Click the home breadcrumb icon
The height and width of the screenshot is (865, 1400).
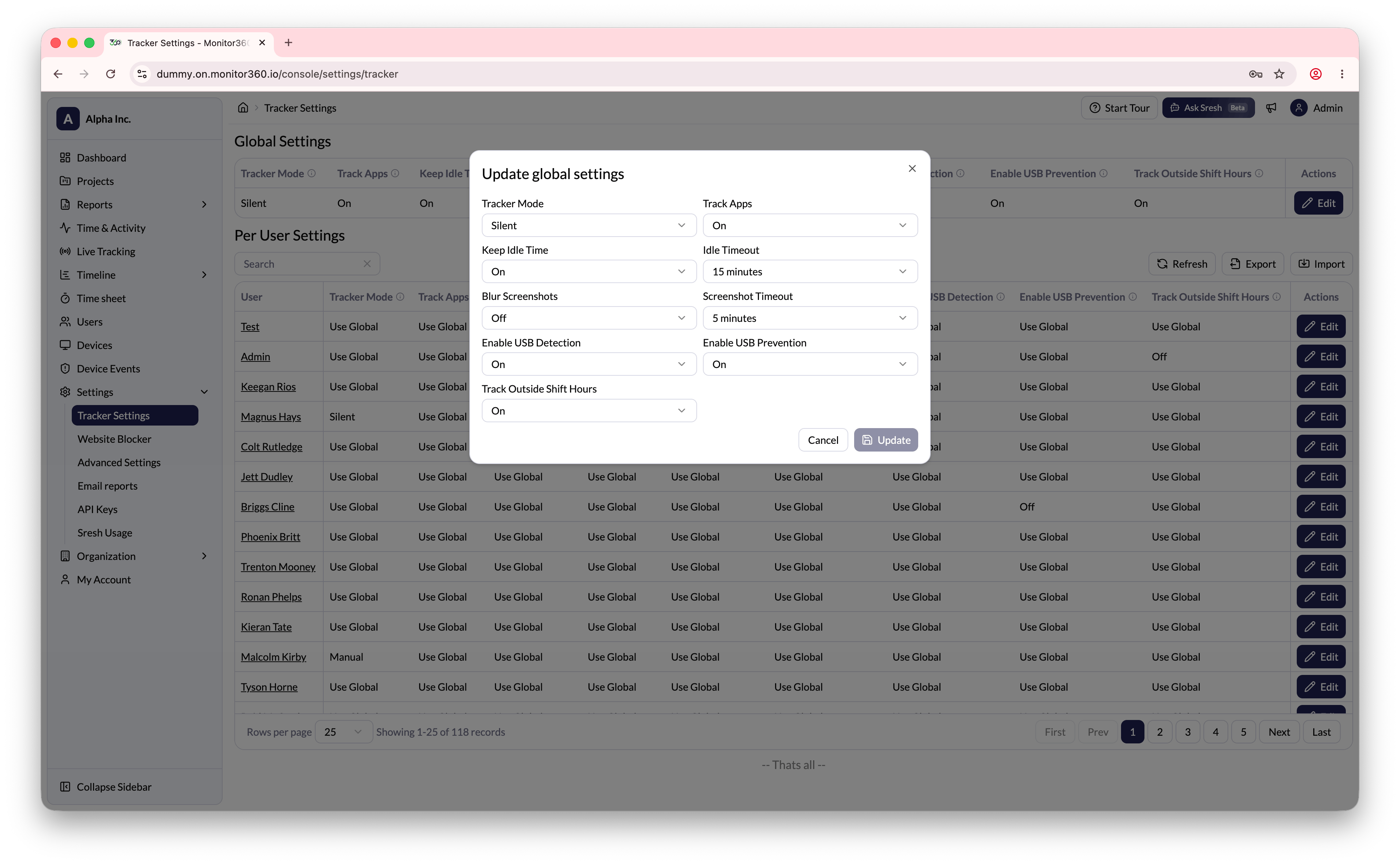243,108
